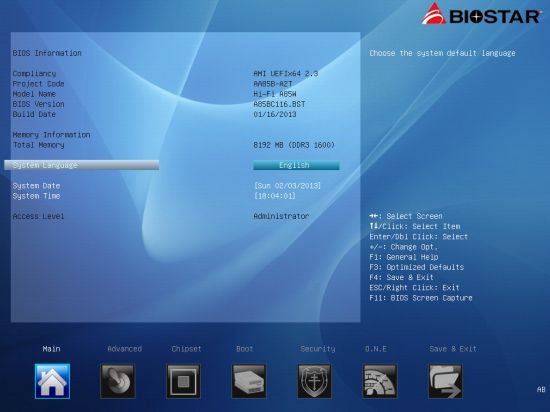This screenshot has width=550, height=412.
Task: Click the Main home icon
Action: pos(52,381)
